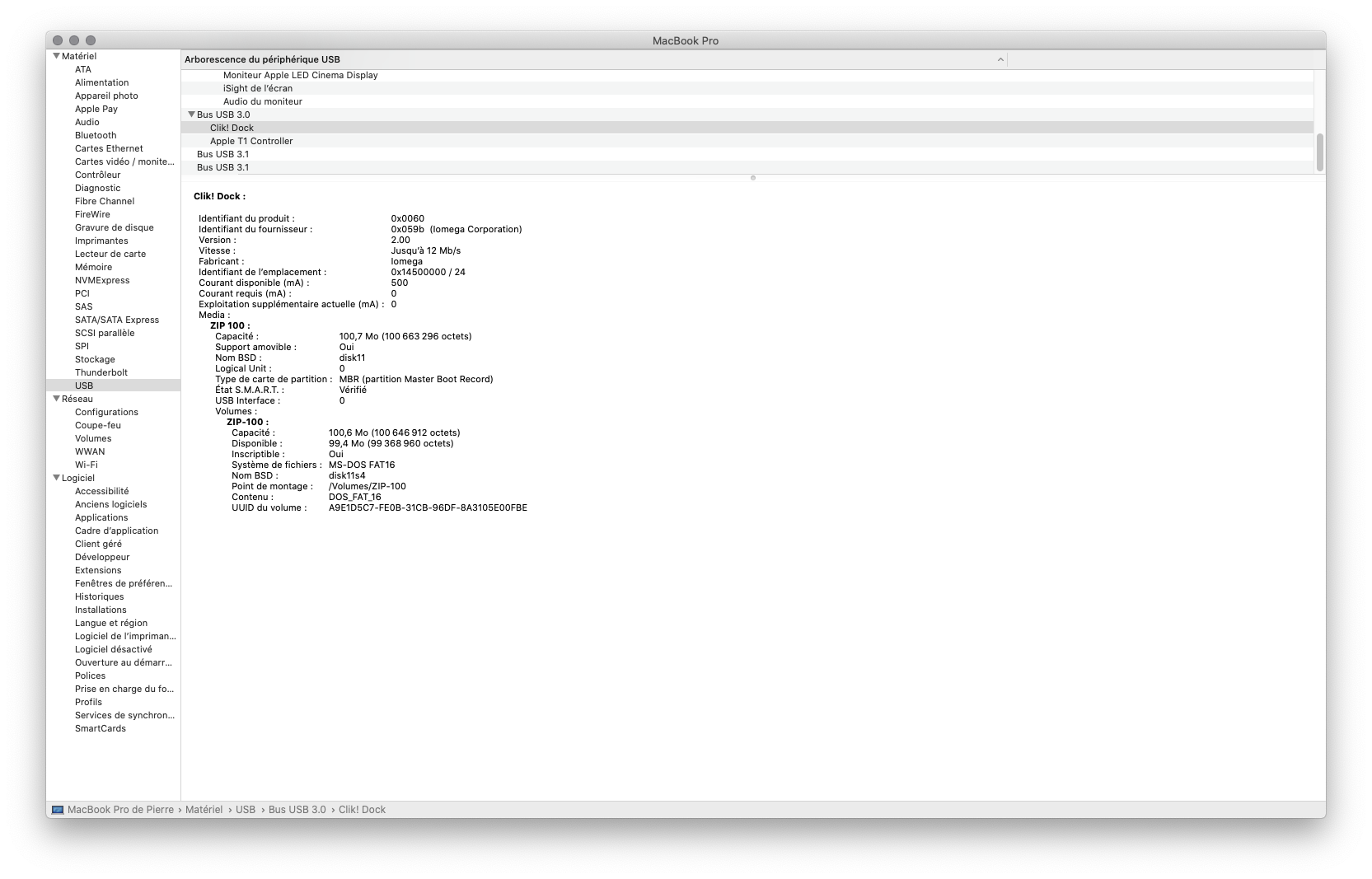The height and width of the screenshot is (879, 1372).
Task: Select Polices in the sidebar
Action: 91,676
